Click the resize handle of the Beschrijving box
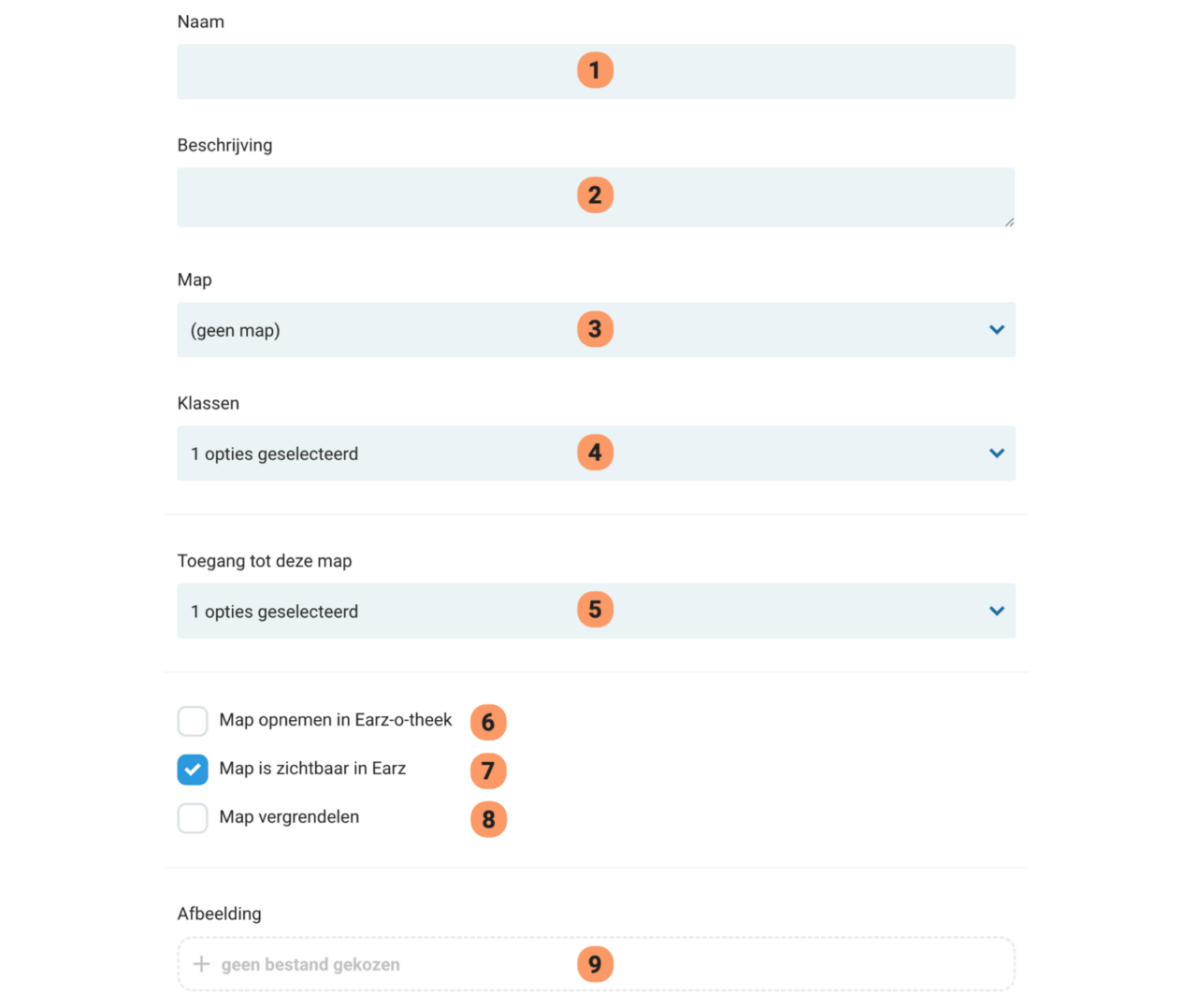 (1007, 221)
